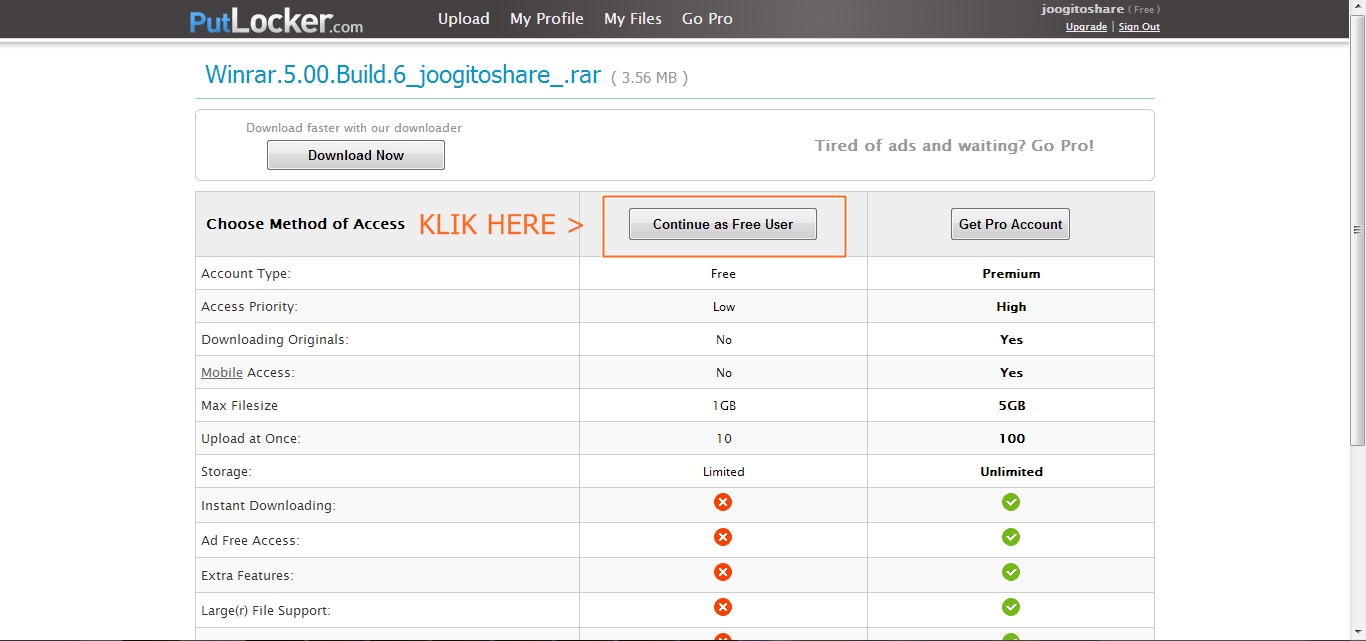
Task: Click green check icon in Large(r) File Support row
Action: coord(1011,607)
